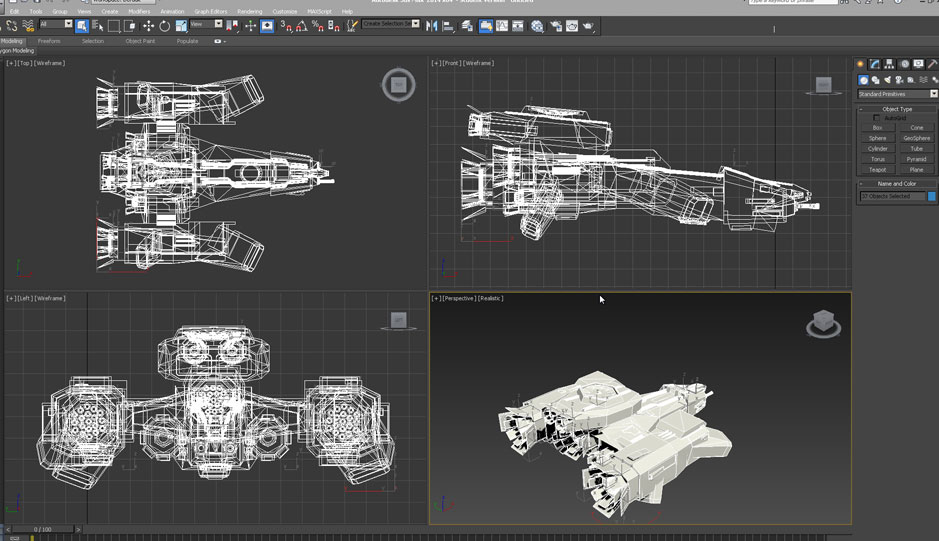The width and height of the screenshot is (939, 541).
Task: Open the MAXScript menu
Action: coord(319,11)
